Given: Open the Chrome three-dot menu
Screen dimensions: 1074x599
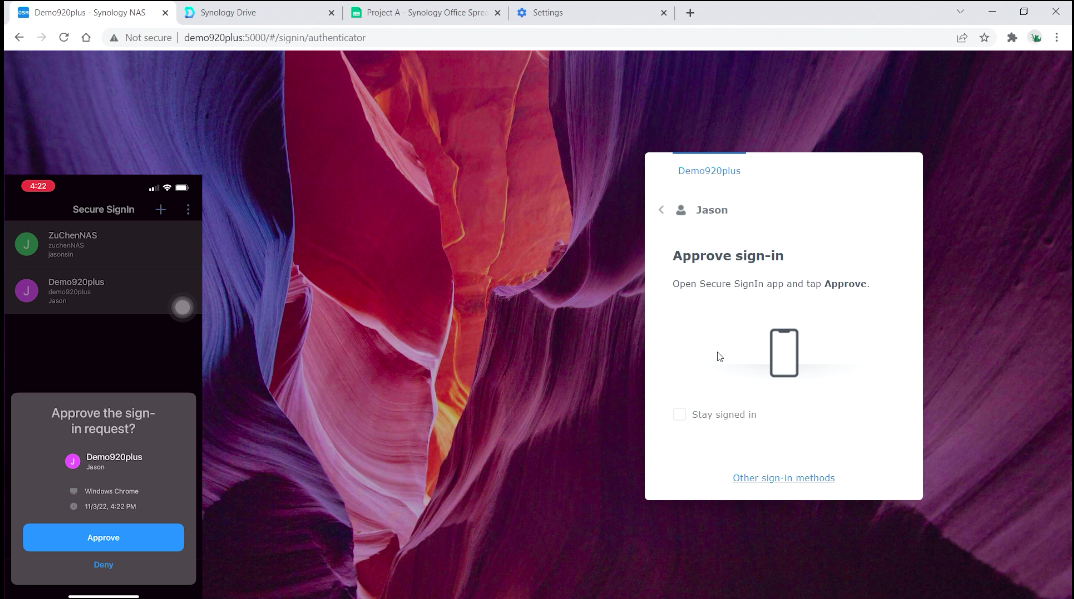Looking at the screenshot, I should click(1057, 38).
